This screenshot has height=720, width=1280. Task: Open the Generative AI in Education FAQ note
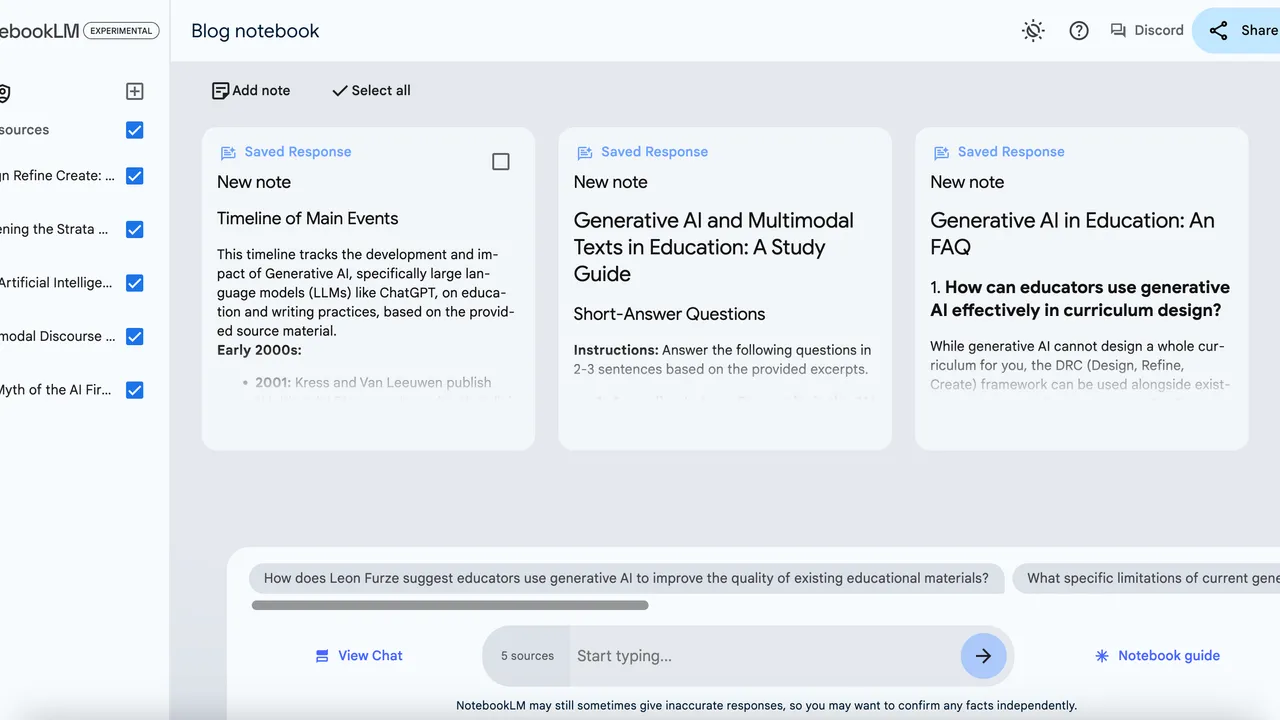tap(1082, 288)
